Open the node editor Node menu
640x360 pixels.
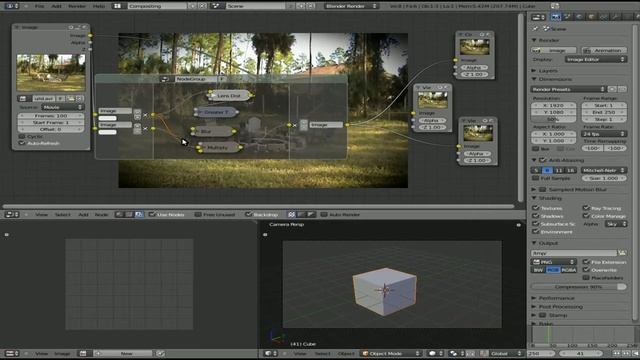101,214
